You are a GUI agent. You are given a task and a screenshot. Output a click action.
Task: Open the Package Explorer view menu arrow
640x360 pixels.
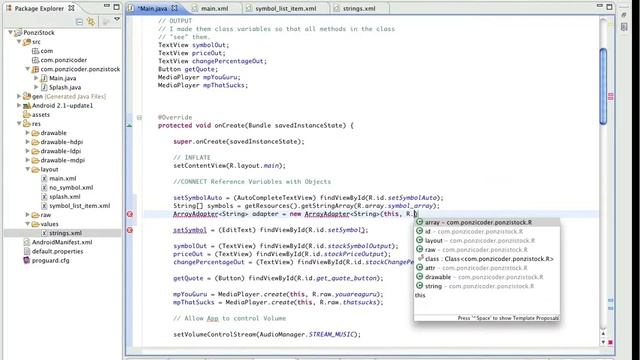[117, 19]
